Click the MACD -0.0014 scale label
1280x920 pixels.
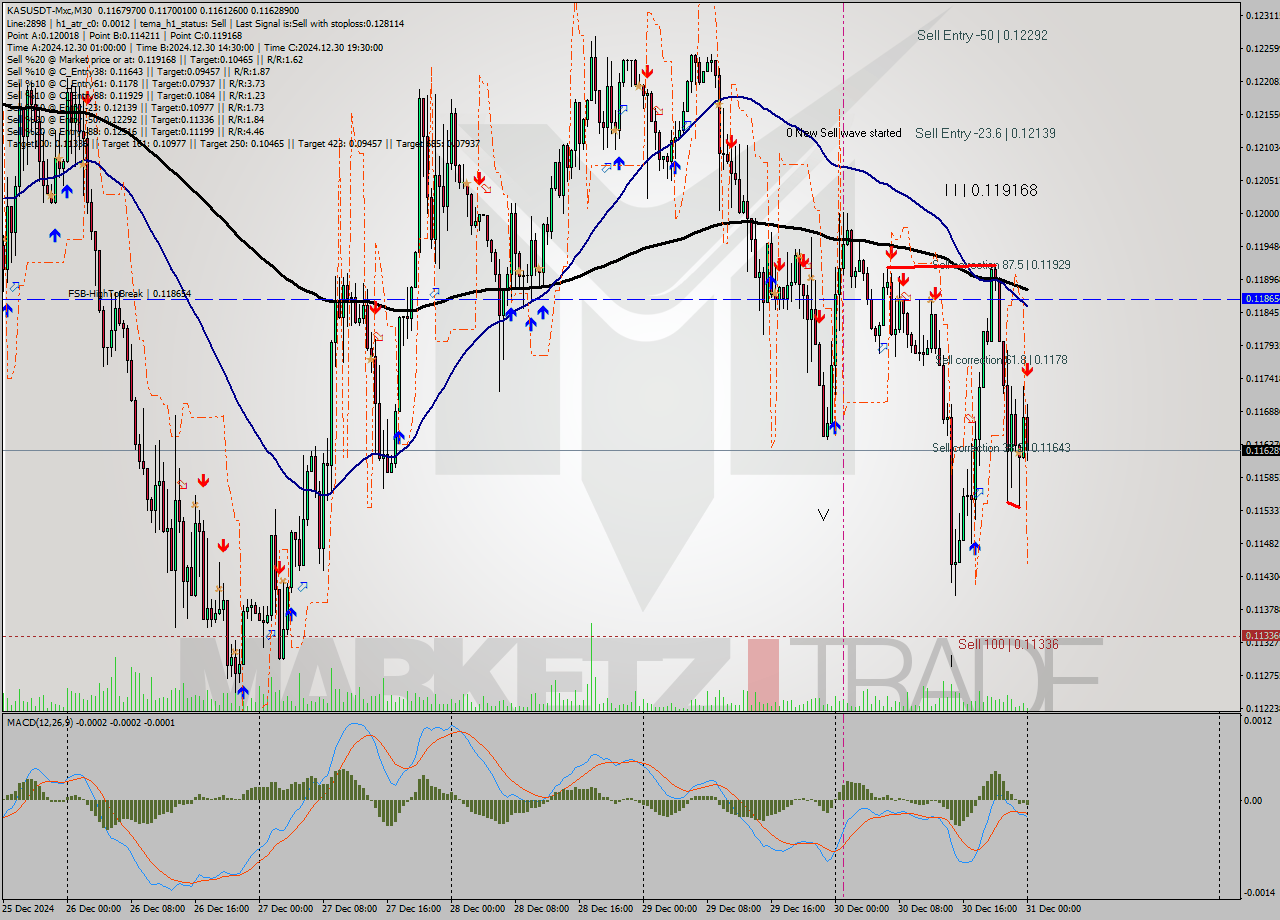(x=1261, y=892)
